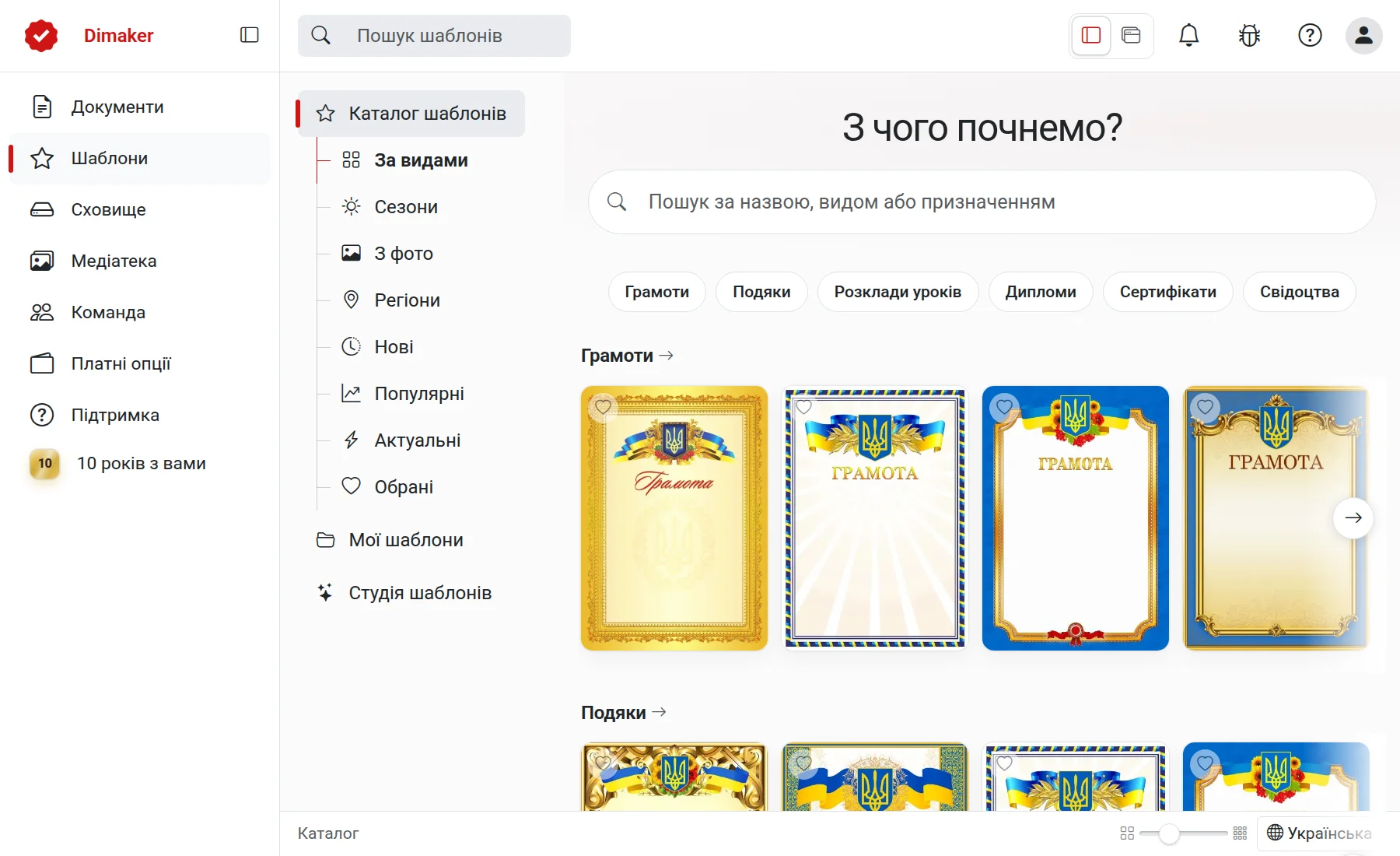Image resolution: width=1400 pixels, height=856 pixels.
Task: Click the search by name, type or purpose field
Action: [x=982, y=202]
